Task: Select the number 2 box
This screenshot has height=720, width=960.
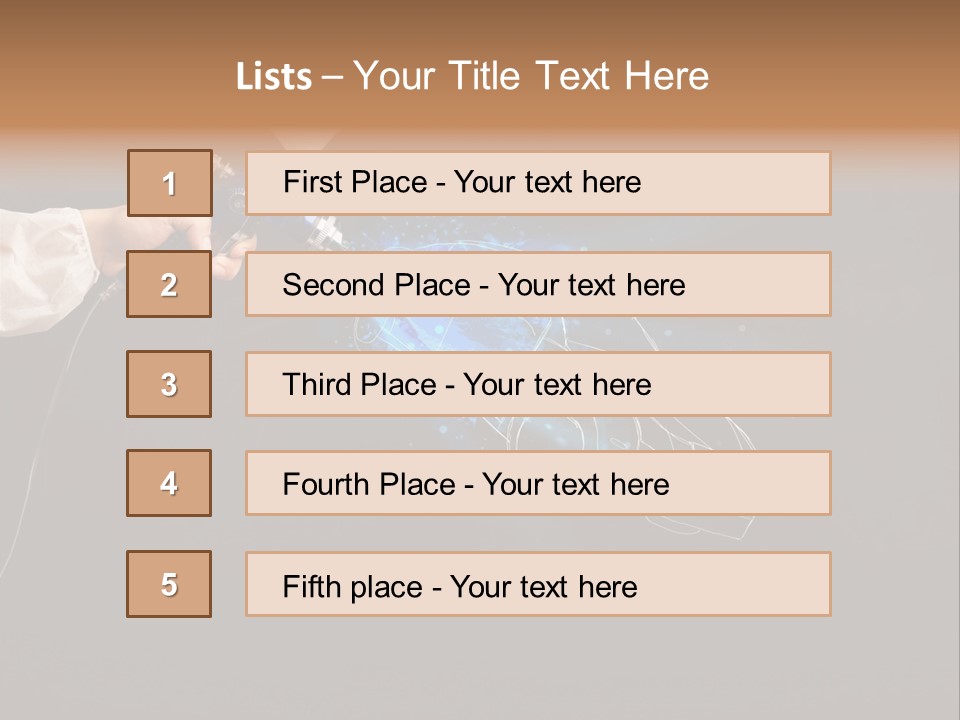Action: pyautogui.click(x=169, y=284)
